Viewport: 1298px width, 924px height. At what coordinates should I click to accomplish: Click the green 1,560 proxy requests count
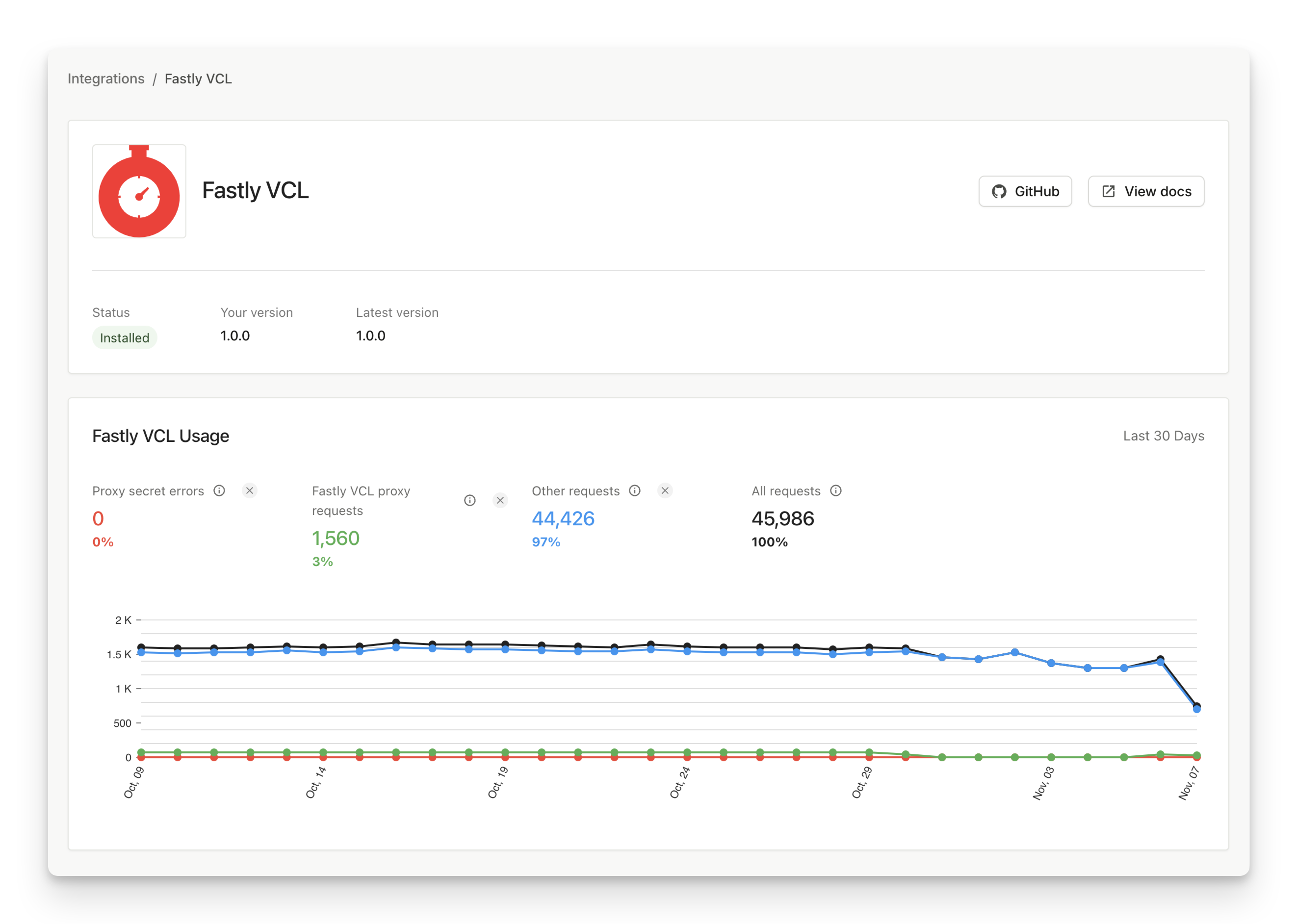[335, 538]
